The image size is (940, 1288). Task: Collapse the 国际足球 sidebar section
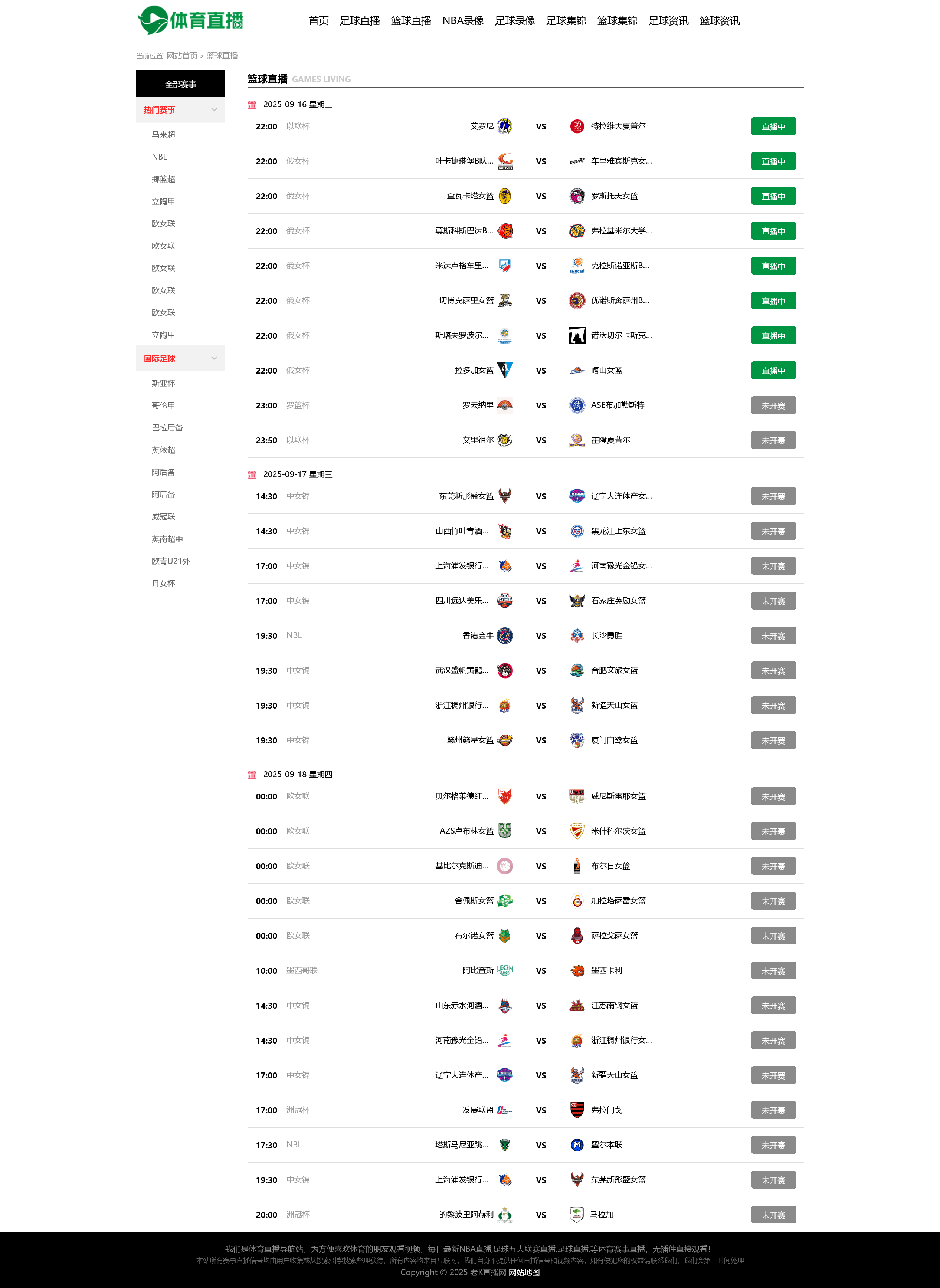point(214,358)
